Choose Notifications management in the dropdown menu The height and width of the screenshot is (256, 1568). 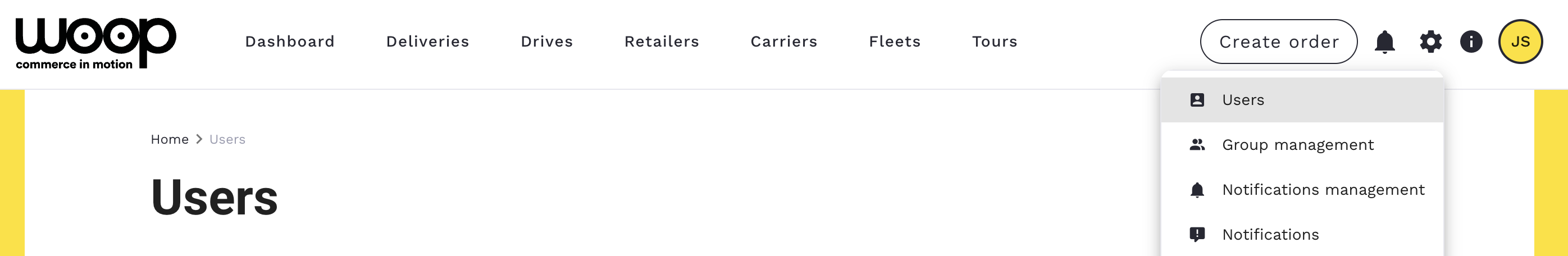(1323, 190)
